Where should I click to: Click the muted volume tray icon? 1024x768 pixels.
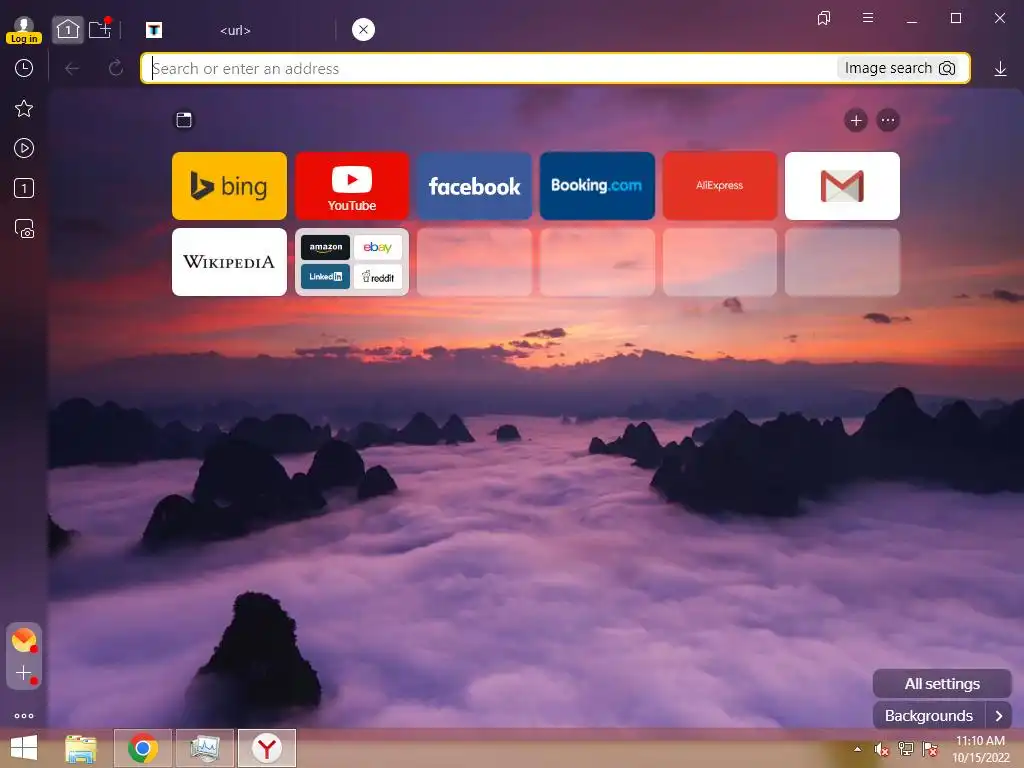point(882,749)
